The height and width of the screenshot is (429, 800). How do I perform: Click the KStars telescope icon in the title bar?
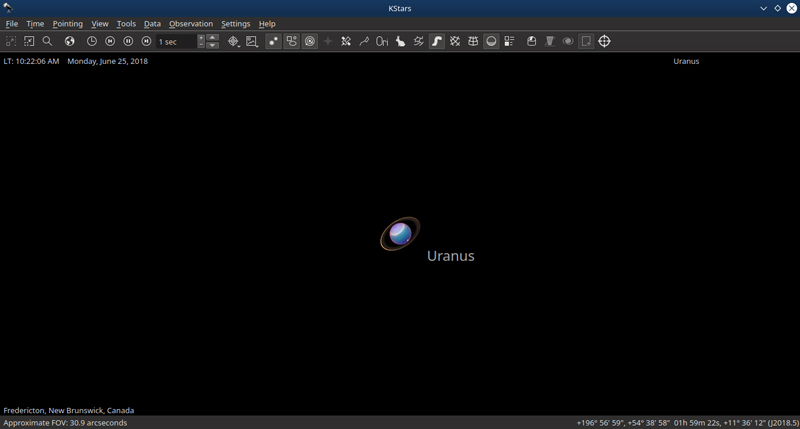coord(8,8)
